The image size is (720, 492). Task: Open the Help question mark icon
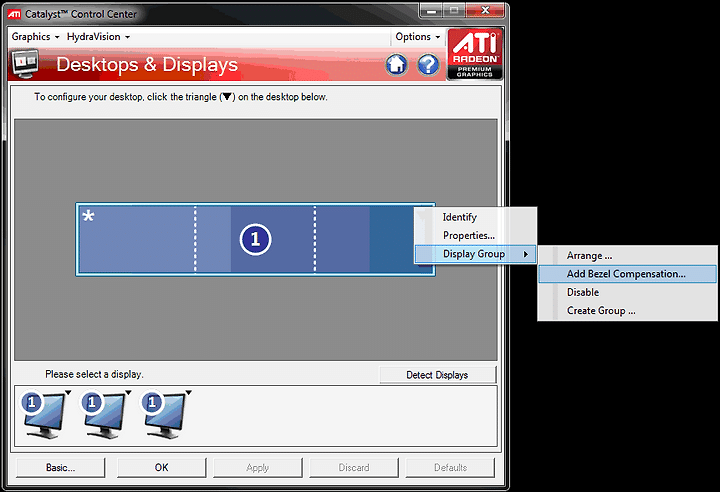pos(428,64)
